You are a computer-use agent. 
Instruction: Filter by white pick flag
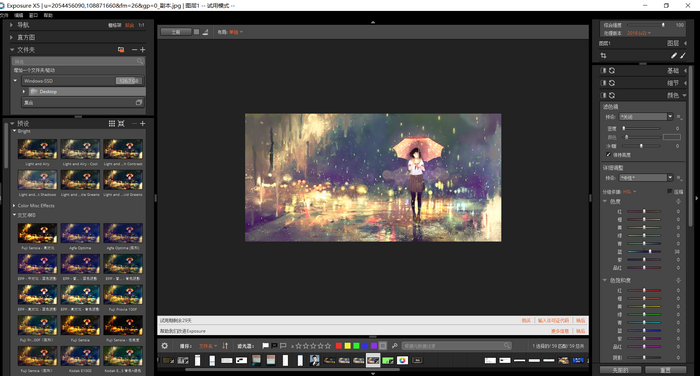[x=266, y=346]
